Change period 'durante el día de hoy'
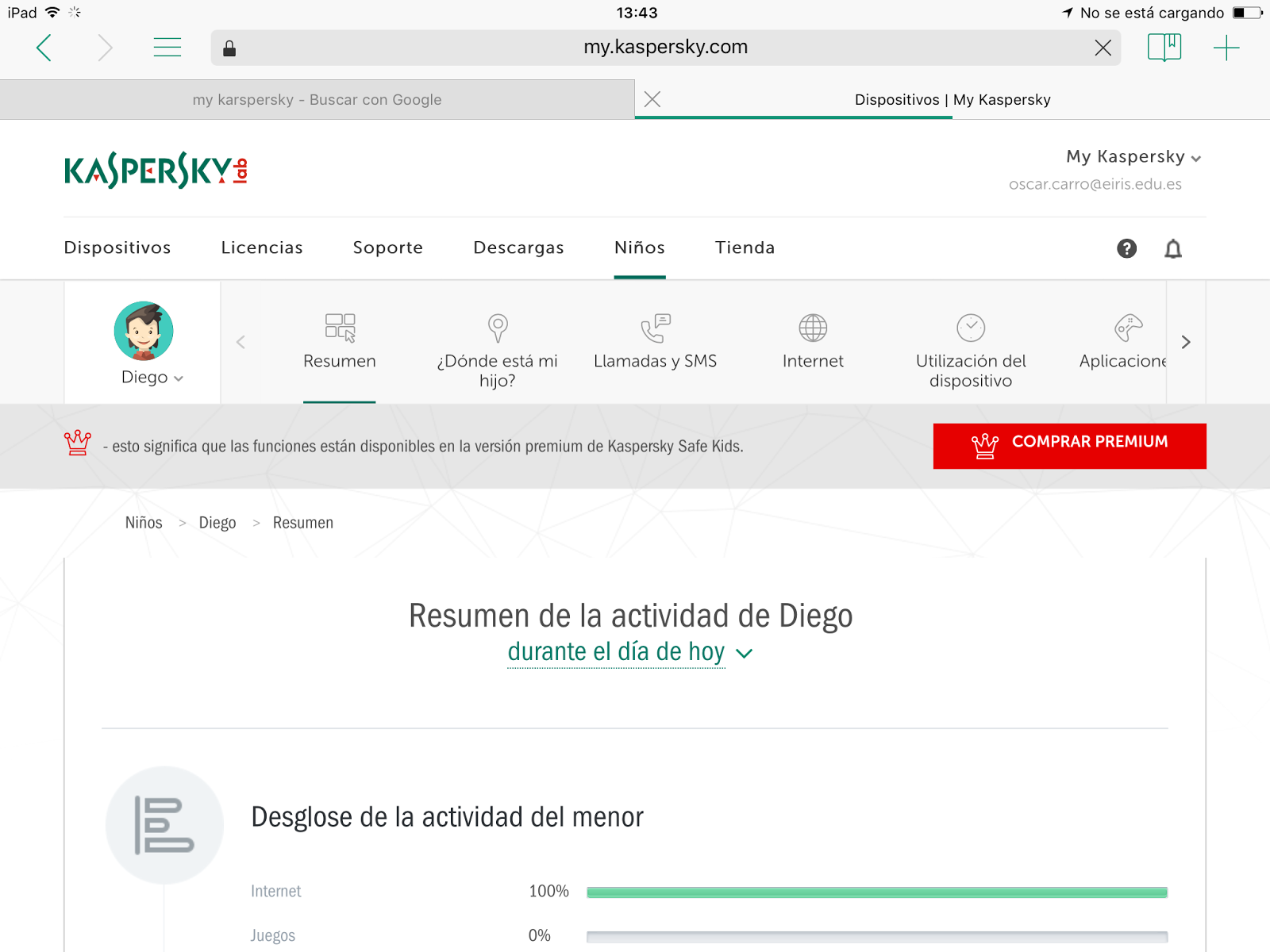Screen dimensions: 1270x952 point(630,652)
